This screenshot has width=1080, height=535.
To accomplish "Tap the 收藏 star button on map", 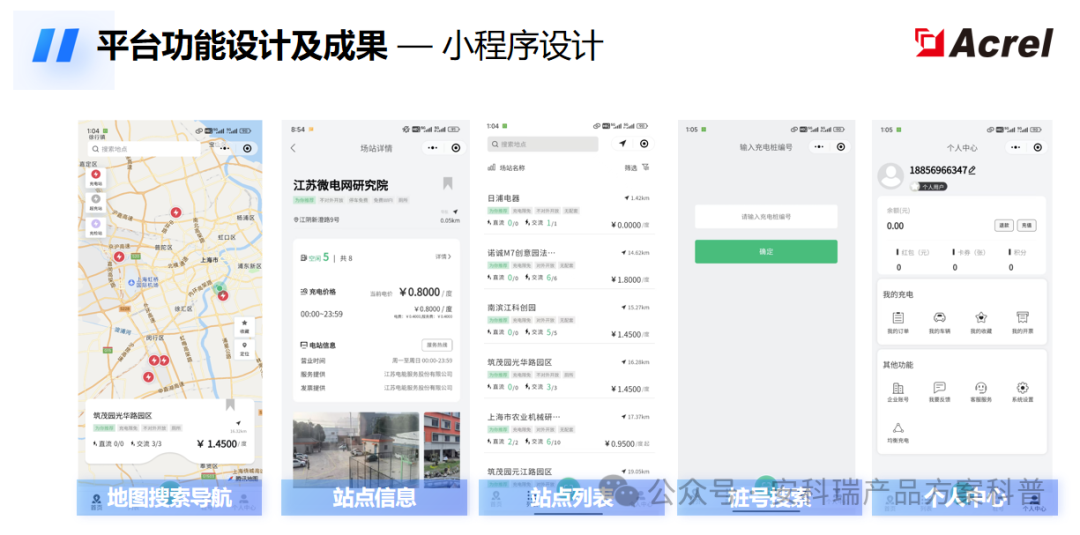I will click(x=244, y=326).
